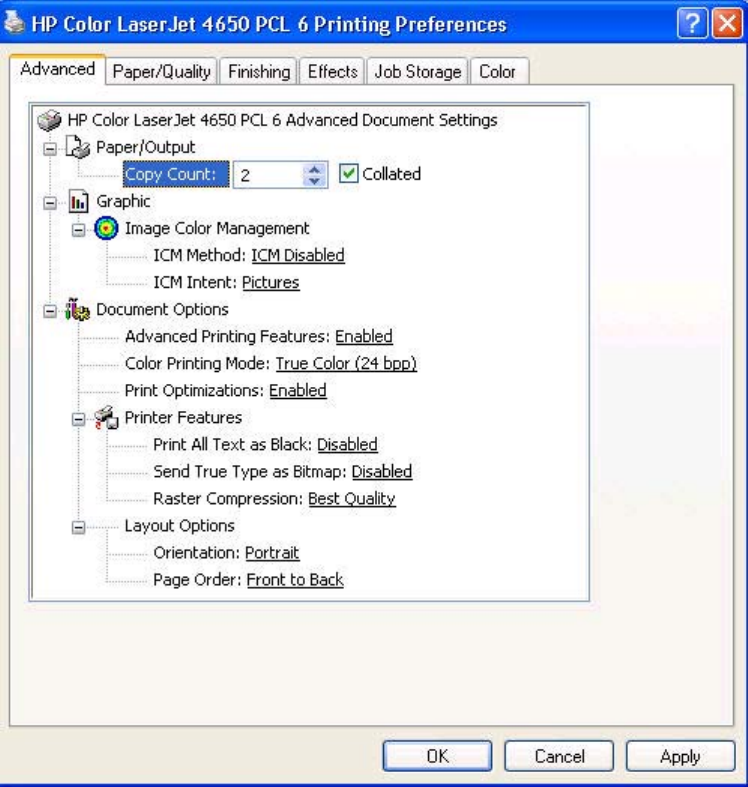Decrease the copy count with the down arrow
This screenshot has height=787, width=748.
click(314, 181)
